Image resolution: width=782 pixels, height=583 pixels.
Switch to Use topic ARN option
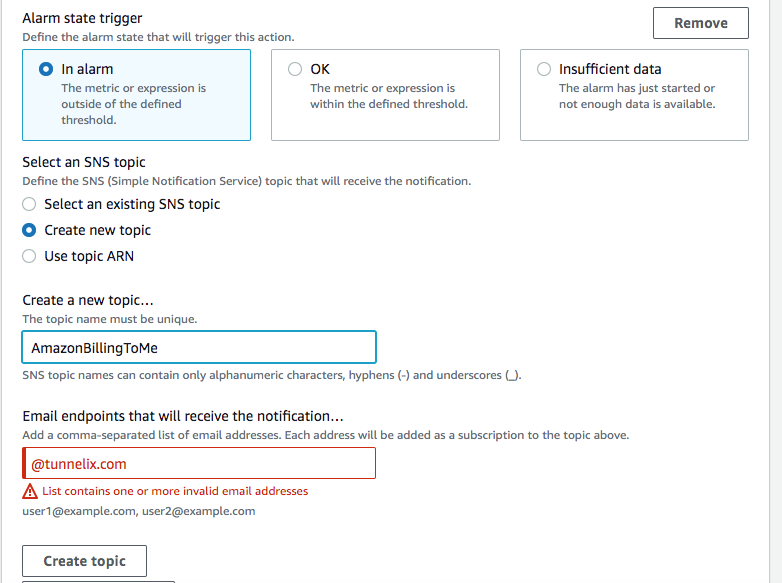pos(30,256)
